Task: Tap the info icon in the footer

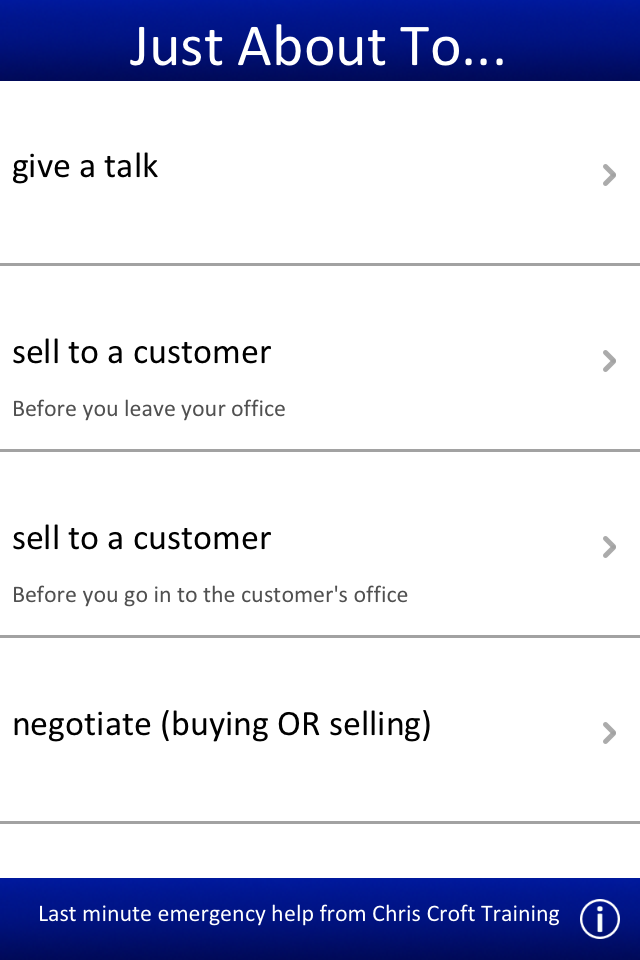Action: click(x=600, y=918)
